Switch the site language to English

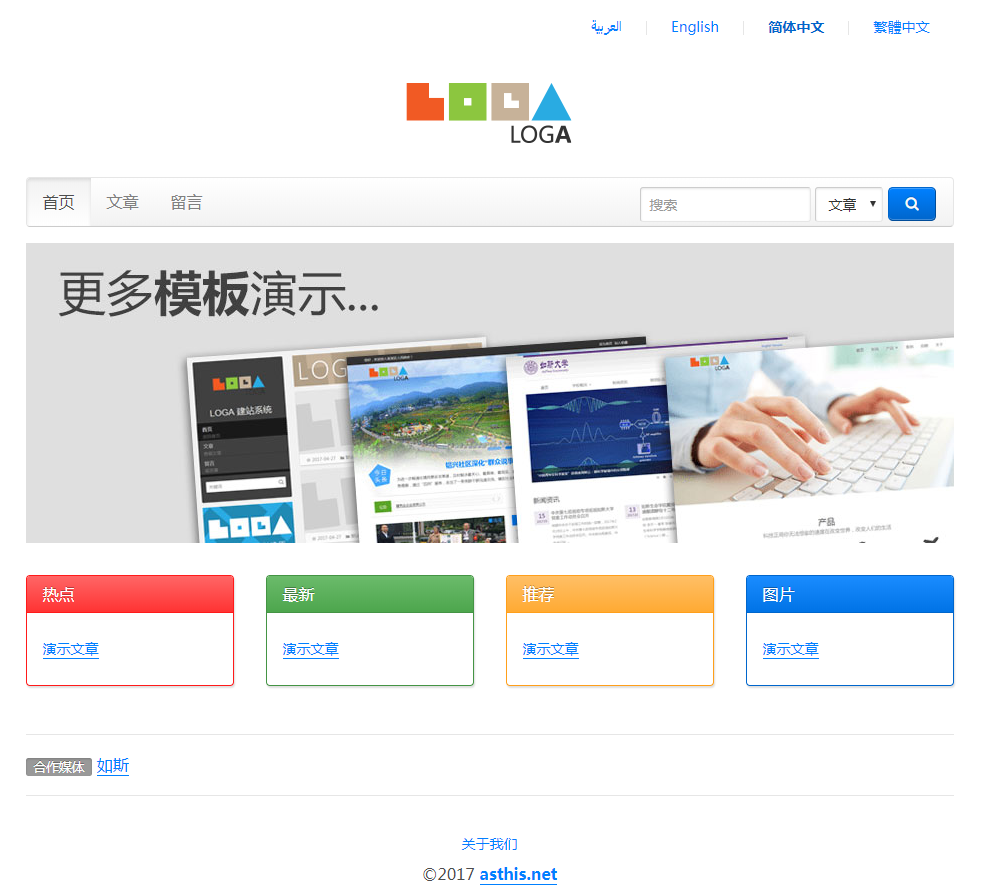[694, 27]
